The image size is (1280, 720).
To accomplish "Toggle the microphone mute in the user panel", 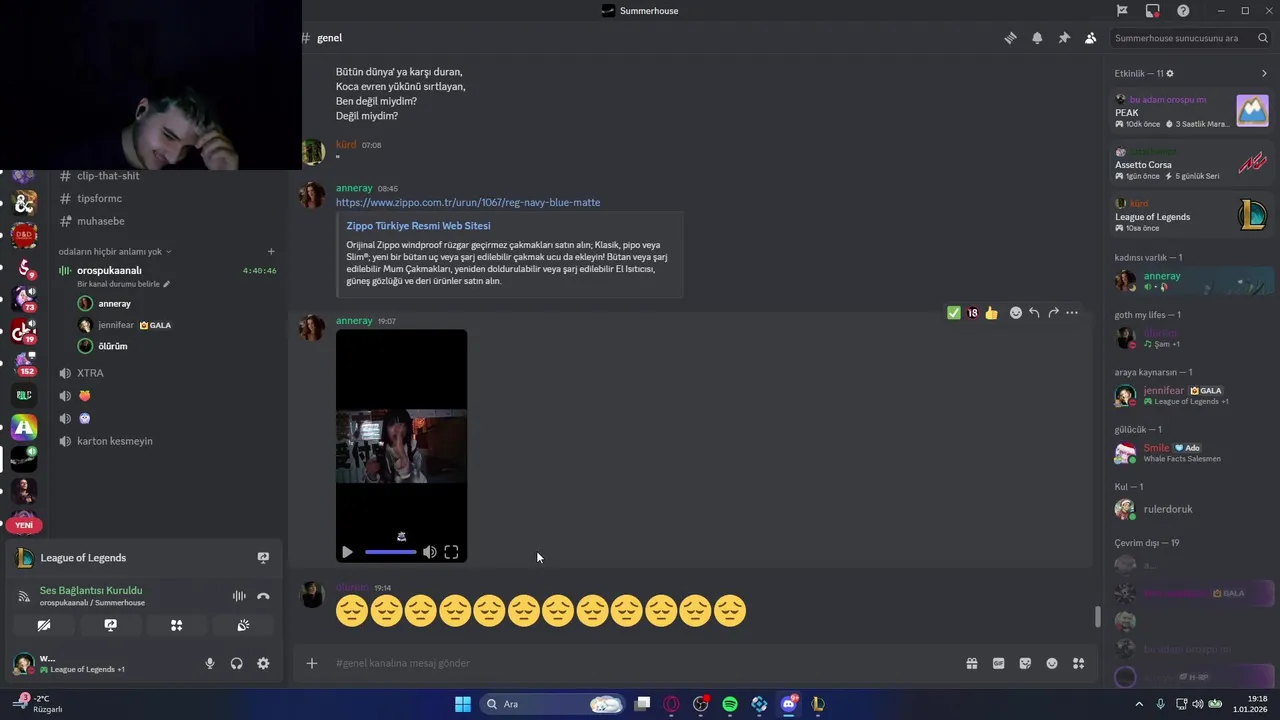I will pyautogui.click(x=210, y=663).
